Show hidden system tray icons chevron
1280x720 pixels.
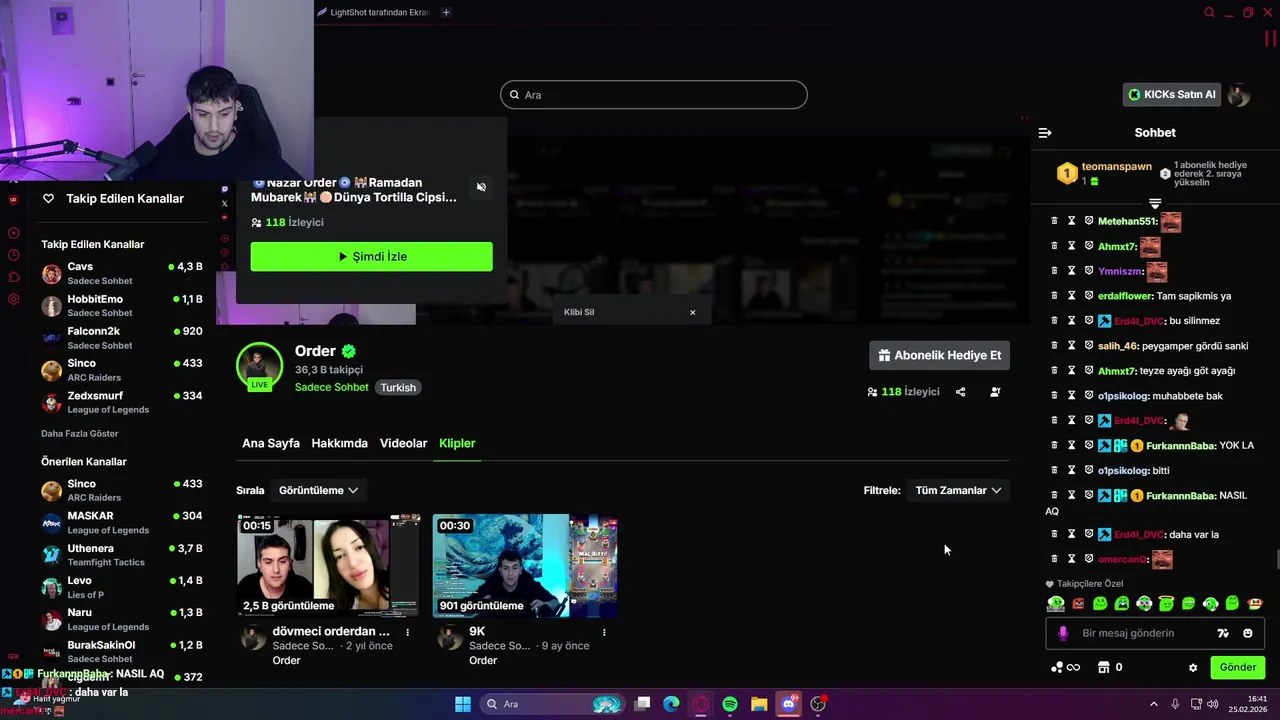pyautogui.click(x=1153, y=704)
